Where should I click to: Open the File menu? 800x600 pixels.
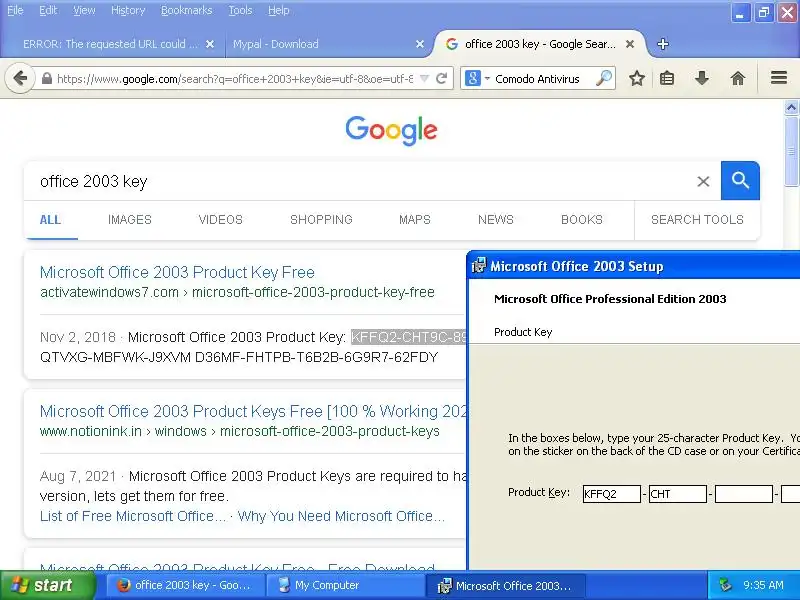coord(15,10)
